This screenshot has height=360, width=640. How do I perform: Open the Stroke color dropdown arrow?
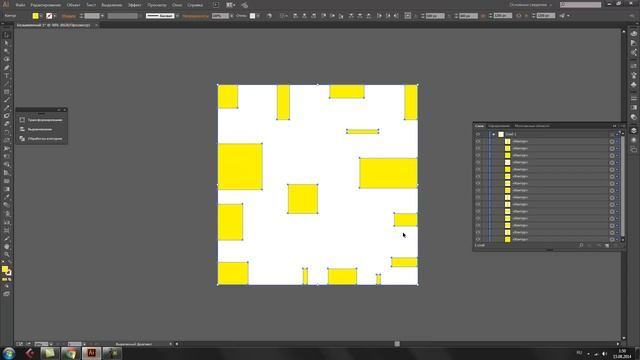pos(55,16)
